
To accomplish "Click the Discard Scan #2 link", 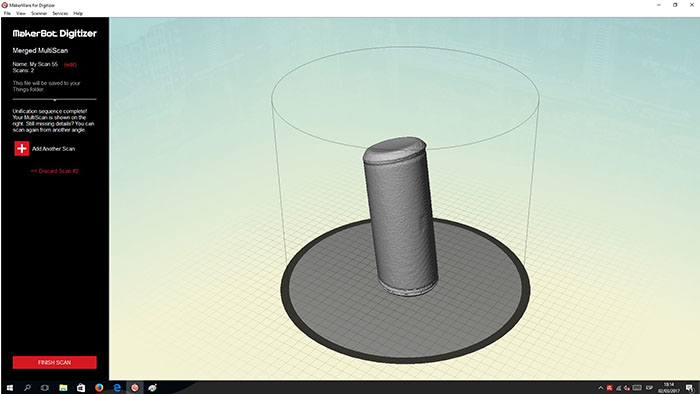I will coord(54,171).
